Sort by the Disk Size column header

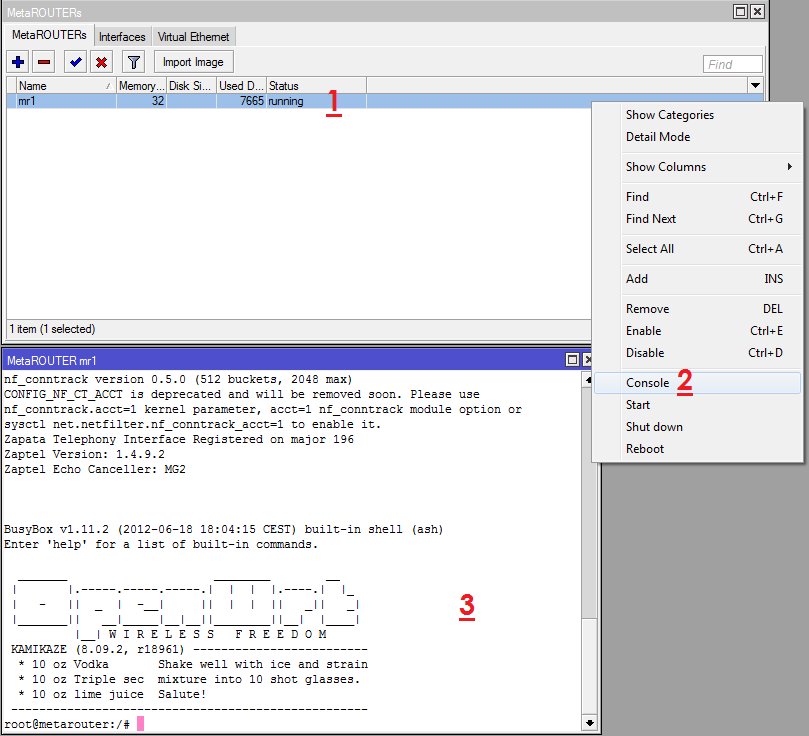pos(191,86)
